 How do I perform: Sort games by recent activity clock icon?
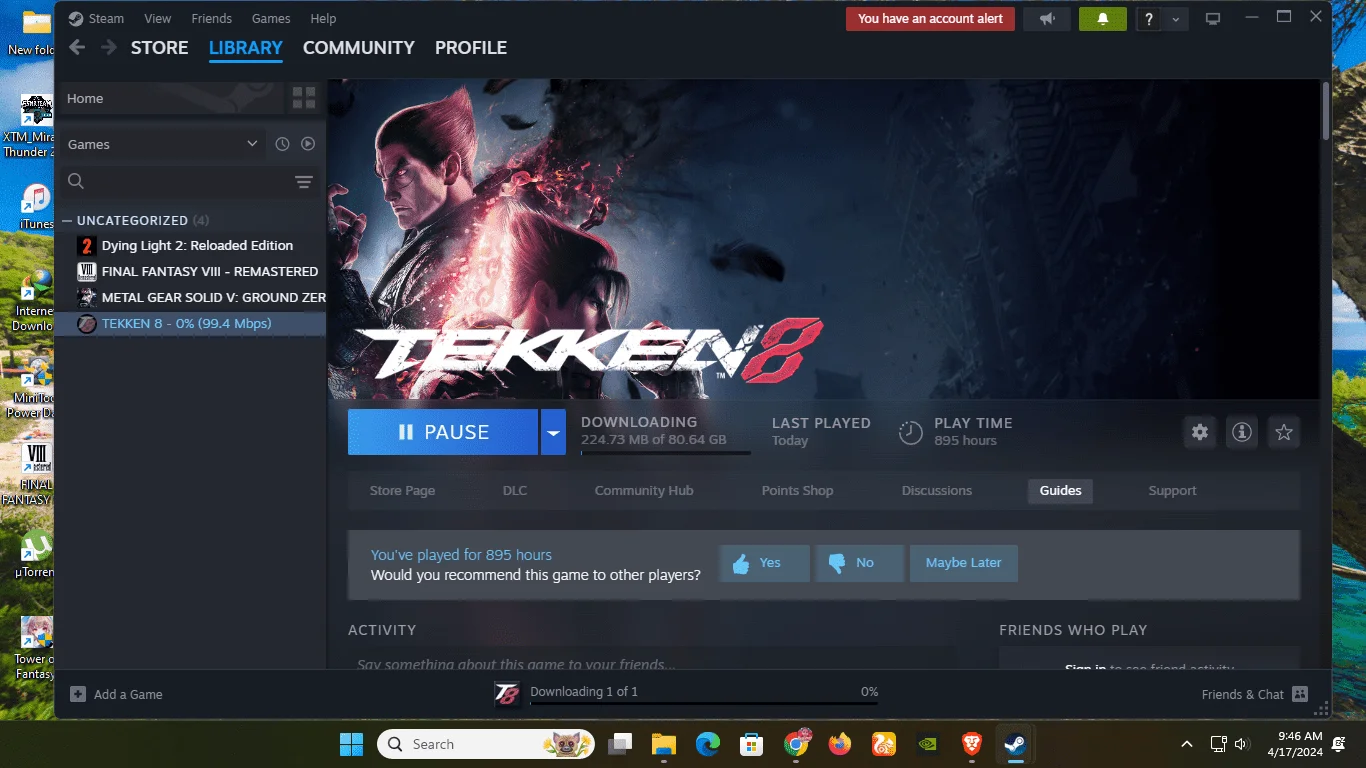pos(282,144)
